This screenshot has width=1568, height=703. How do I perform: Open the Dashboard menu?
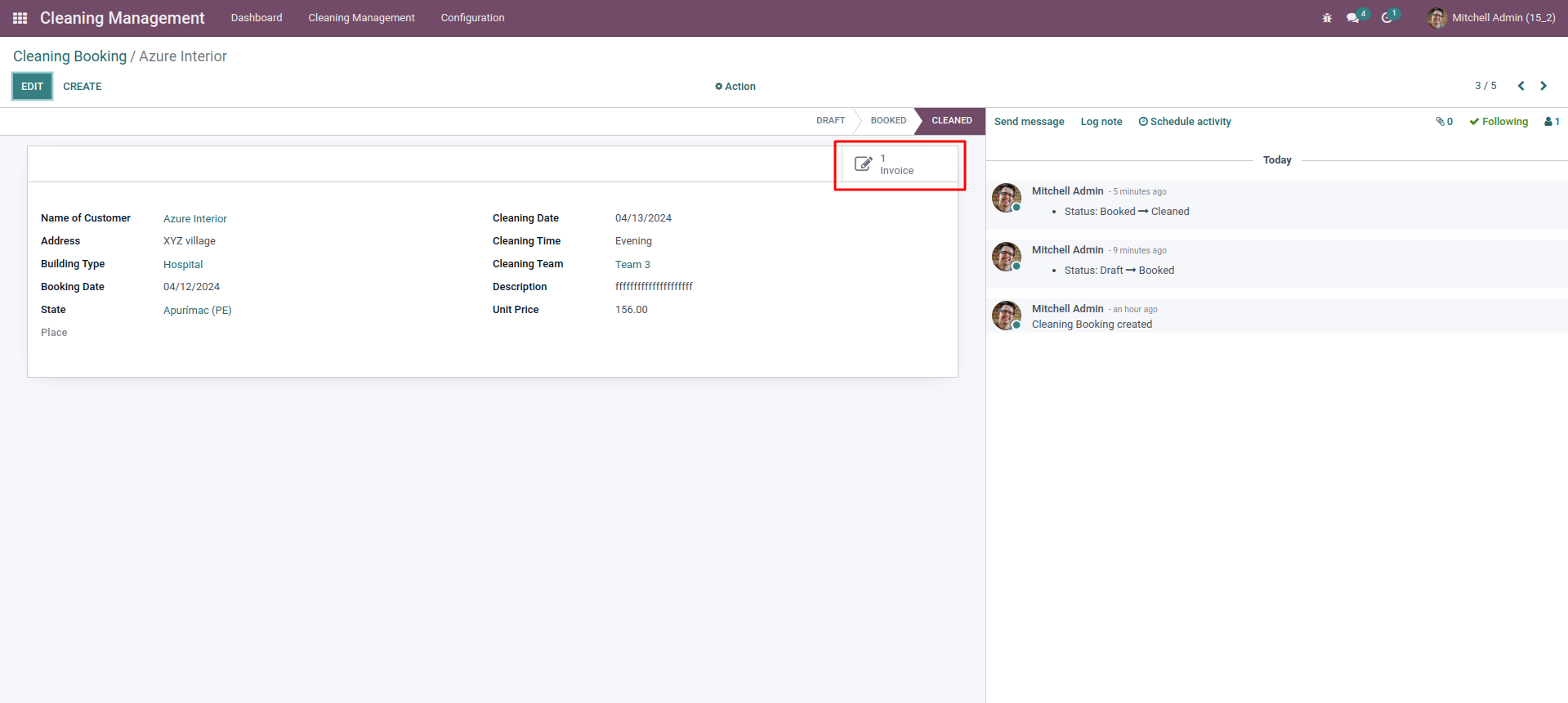coord(257,18)
